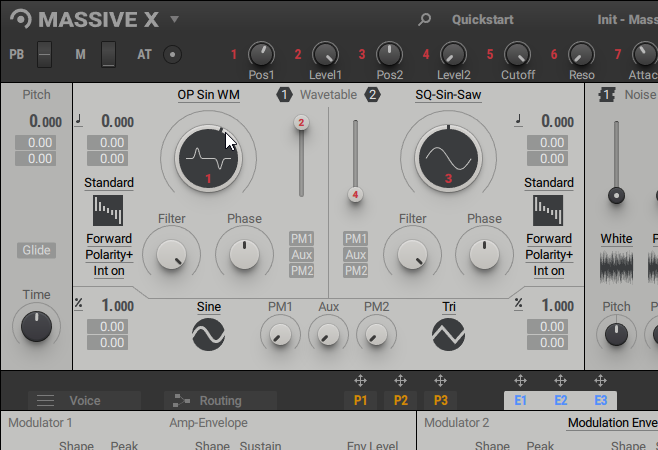The image size is (658, 450).
Task: Open the Quickstart preset browser field
Action: click(x=483, y=19)
